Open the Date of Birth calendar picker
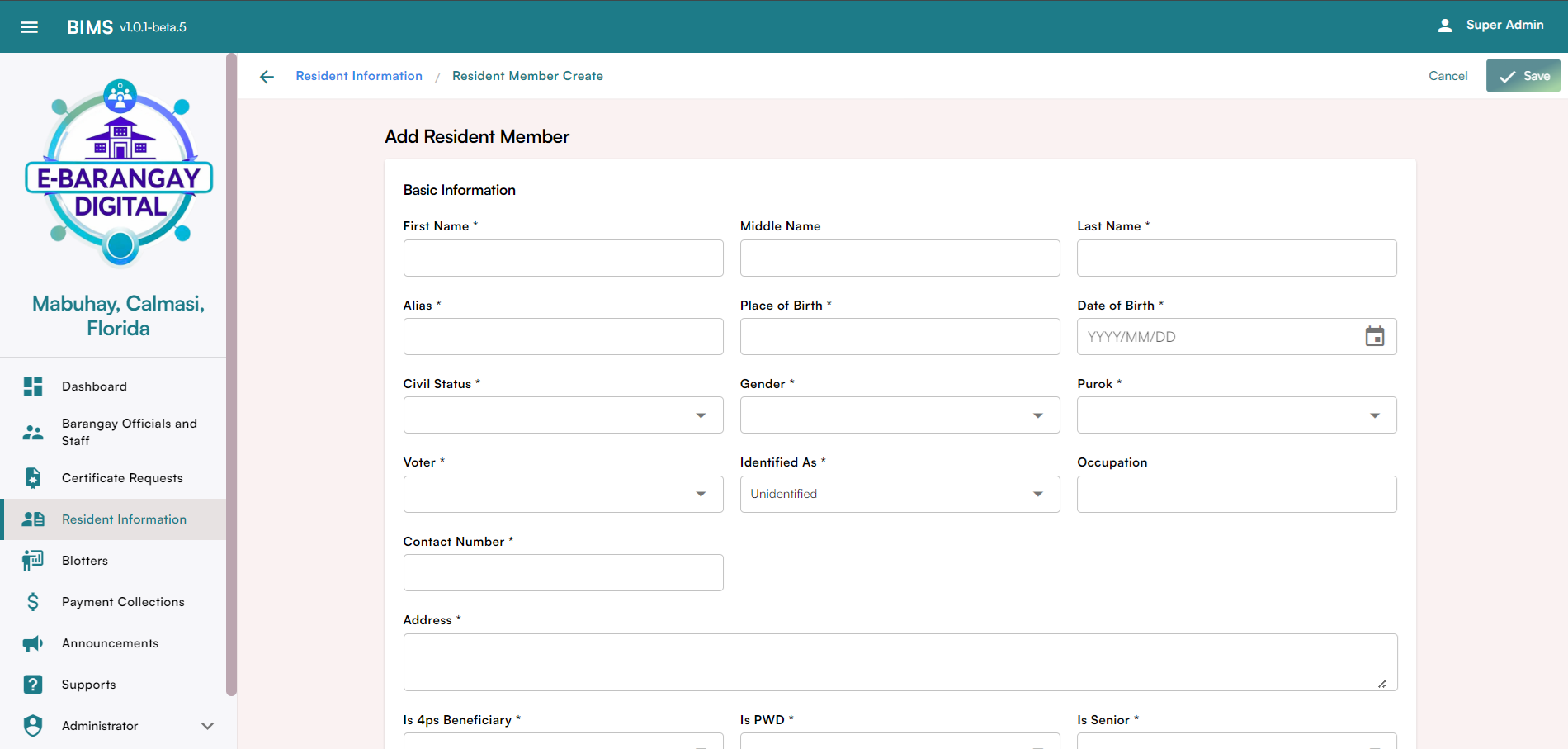1568x749 pixels. pos(1375,336)
